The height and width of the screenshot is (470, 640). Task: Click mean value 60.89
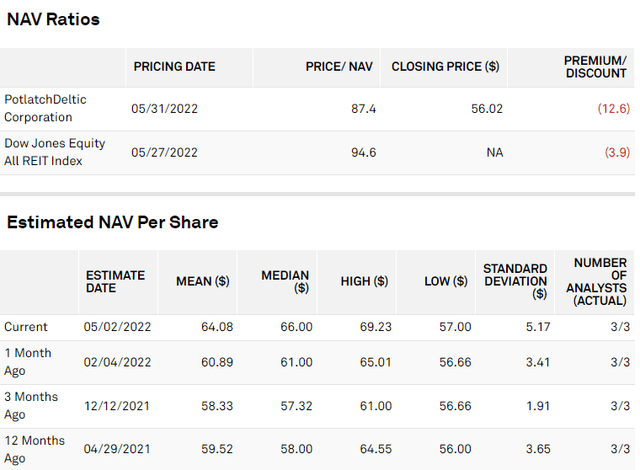(x=217, y=362)
